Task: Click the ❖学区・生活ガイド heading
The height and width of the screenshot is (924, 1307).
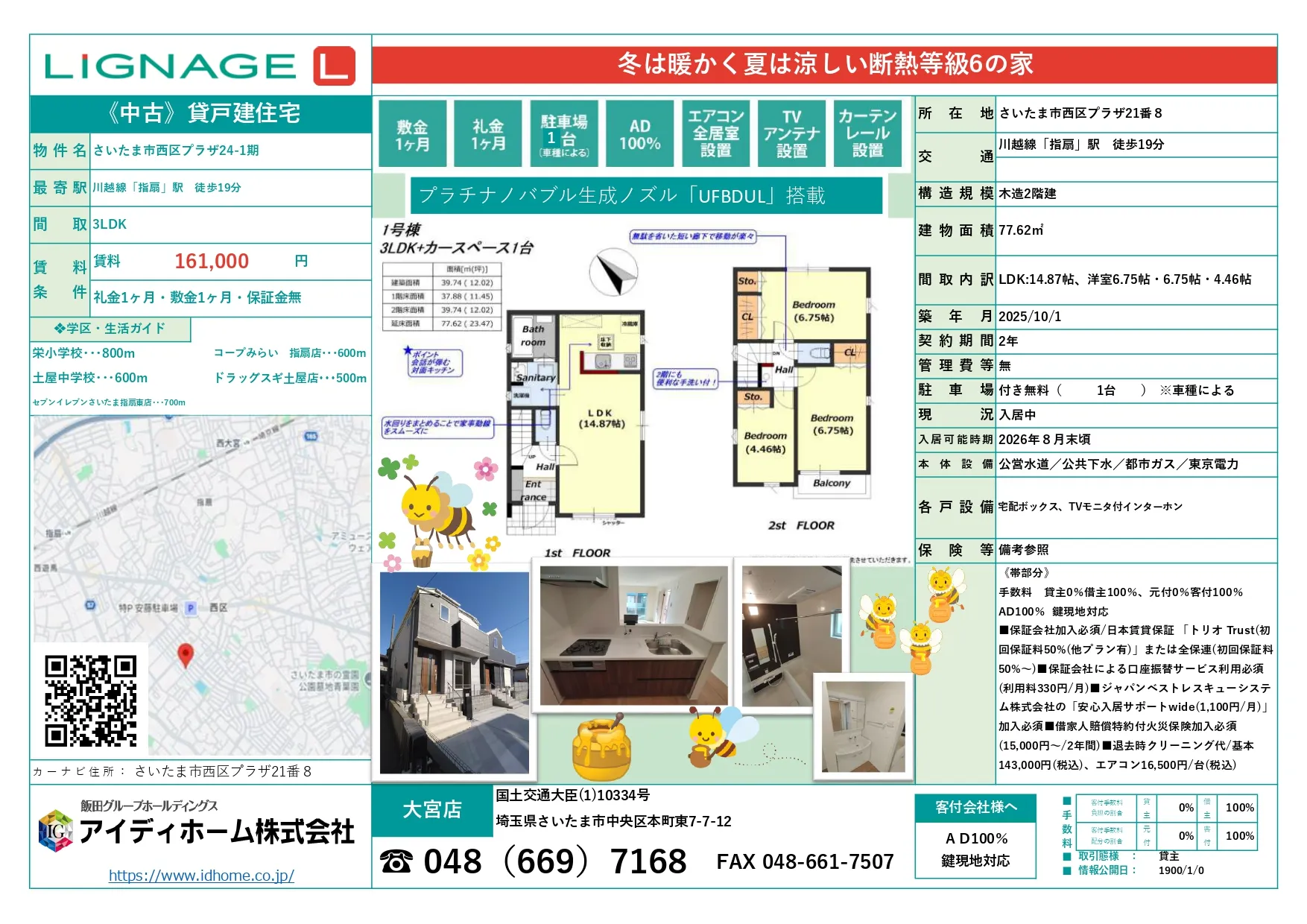Action: (x=110, y=329)
